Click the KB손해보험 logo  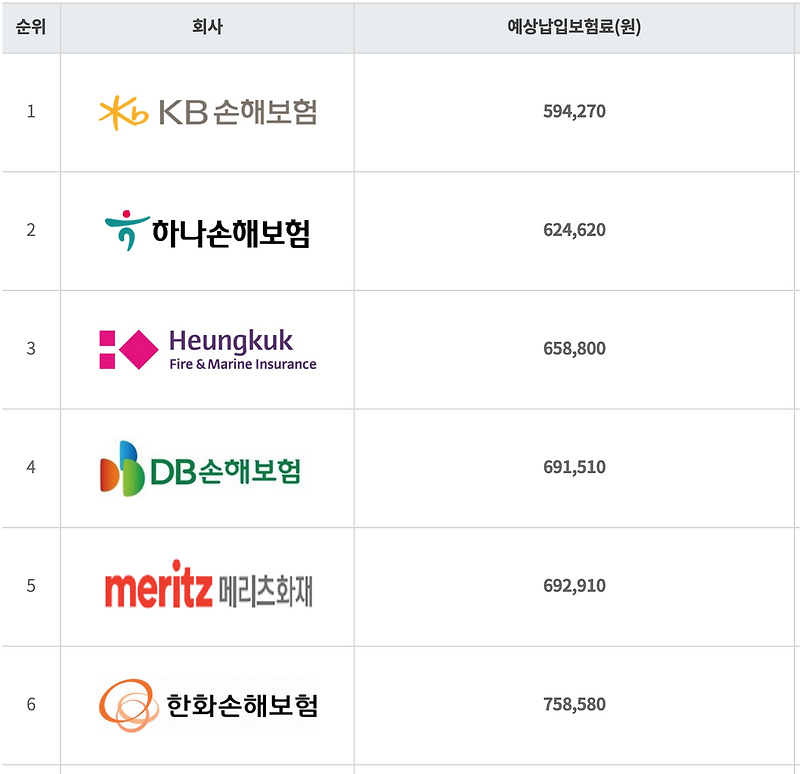point(208,112)
